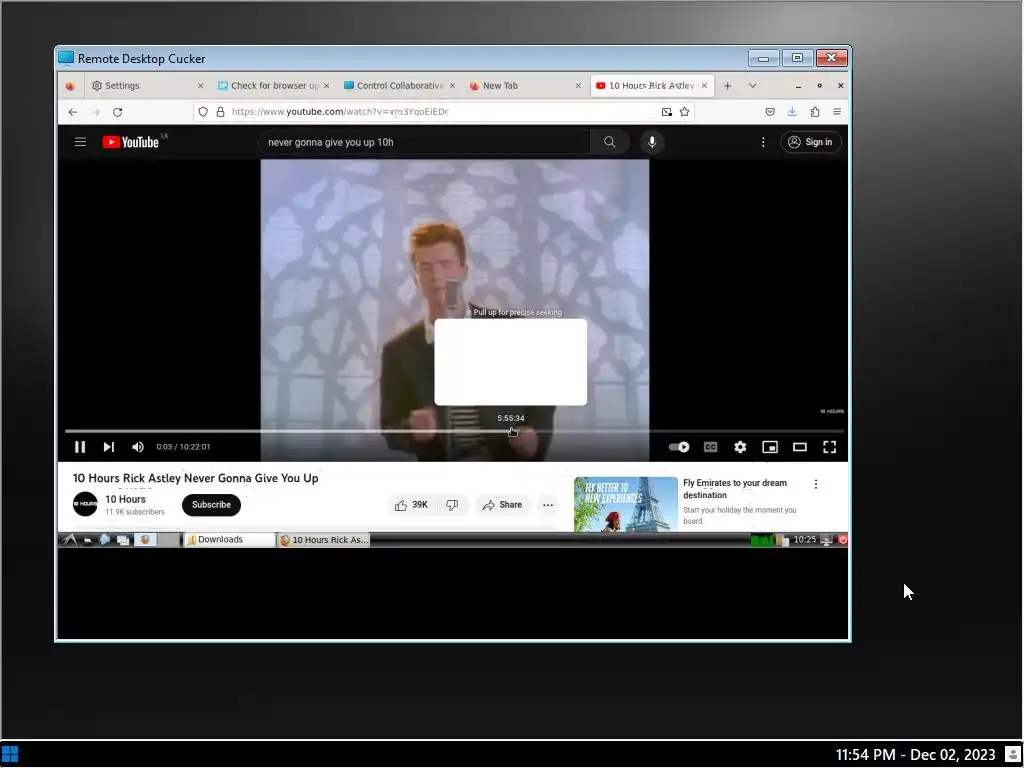This screenshot has width=1024, height=768.
Task: Click the Sign in button
Action: 810,142
